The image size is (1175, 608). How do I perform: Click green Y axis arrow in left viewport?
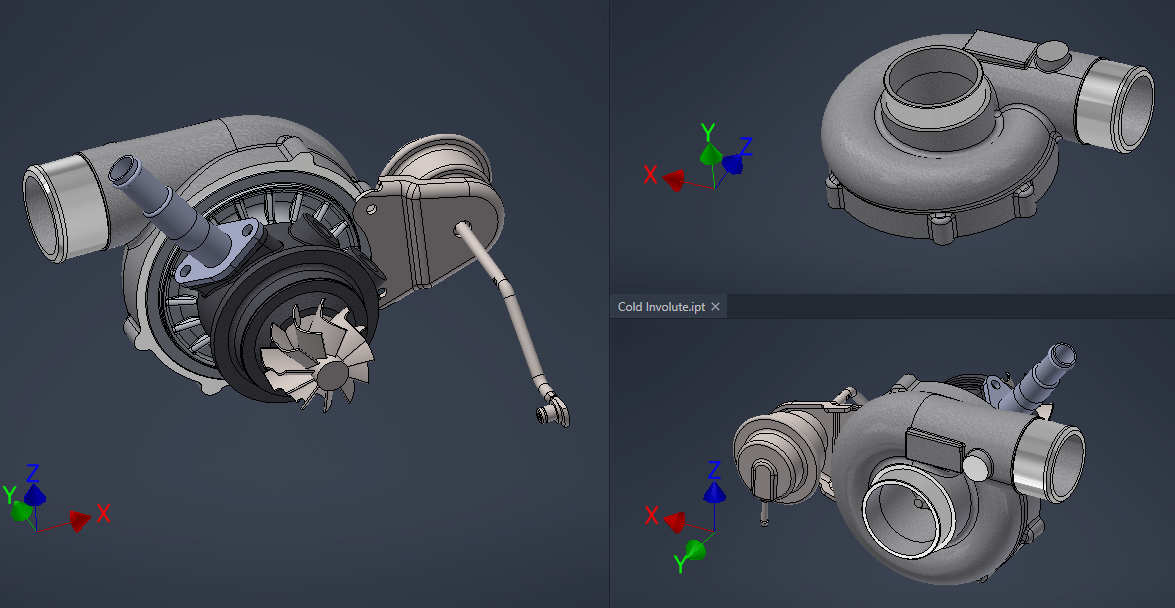[21, 511]
